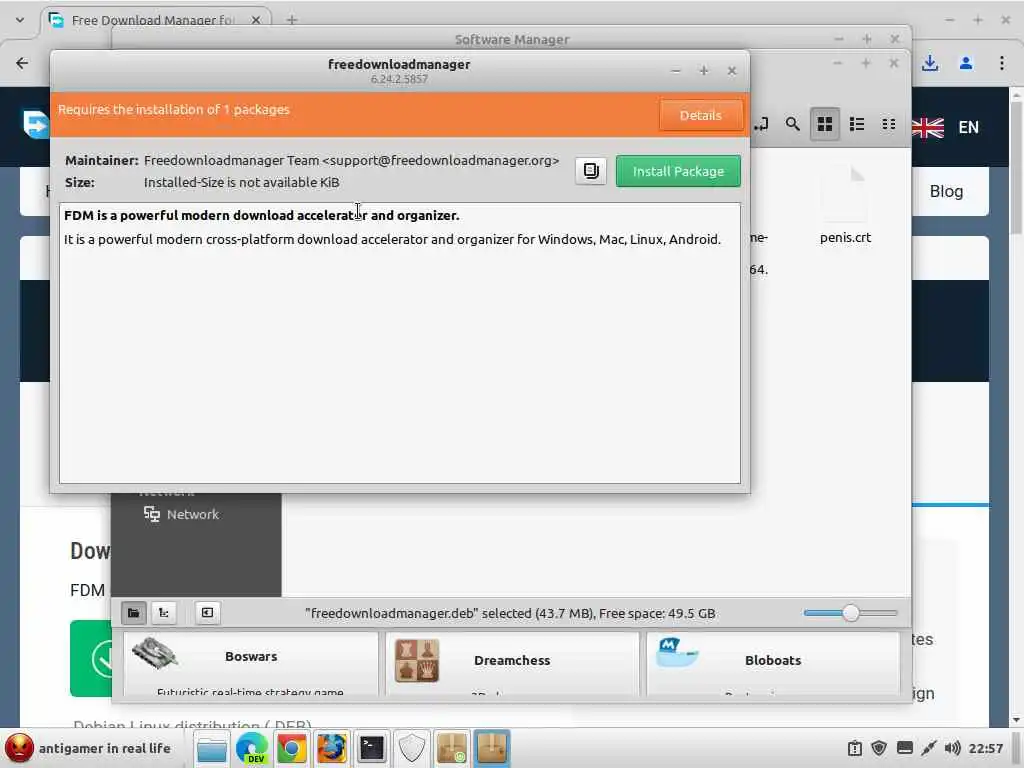Hide the sidebar using collapse button

pyautogui.click(x=207, y=613)
